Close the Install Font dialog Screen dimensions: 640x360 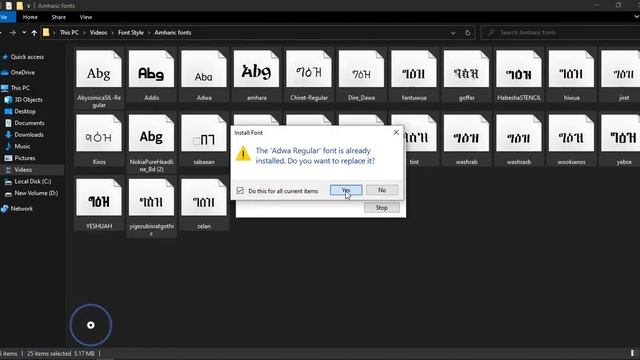[x=396, y=132]
